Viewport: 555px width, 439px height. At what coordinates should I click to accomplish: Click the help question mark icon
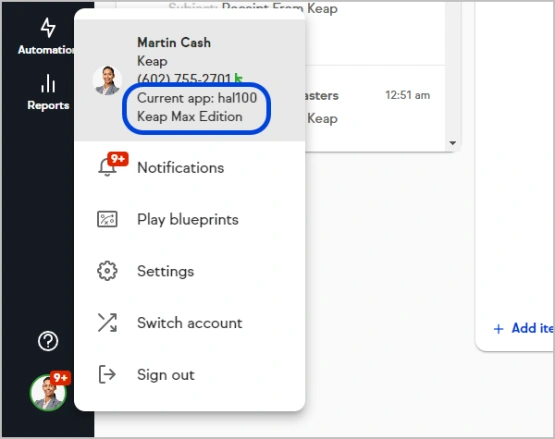tap(48, 341)
